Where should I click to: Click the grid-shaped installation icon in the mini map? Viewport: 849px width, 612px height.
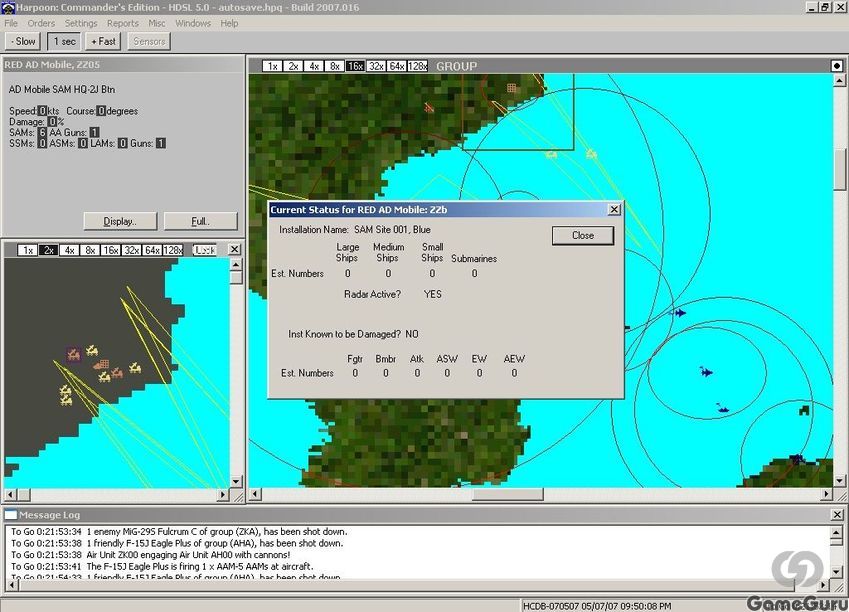coord(103,364)
